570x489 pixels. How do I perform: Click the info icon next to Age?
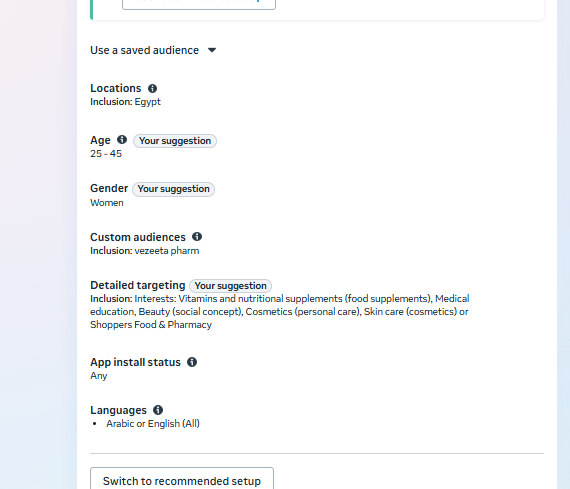122,140
